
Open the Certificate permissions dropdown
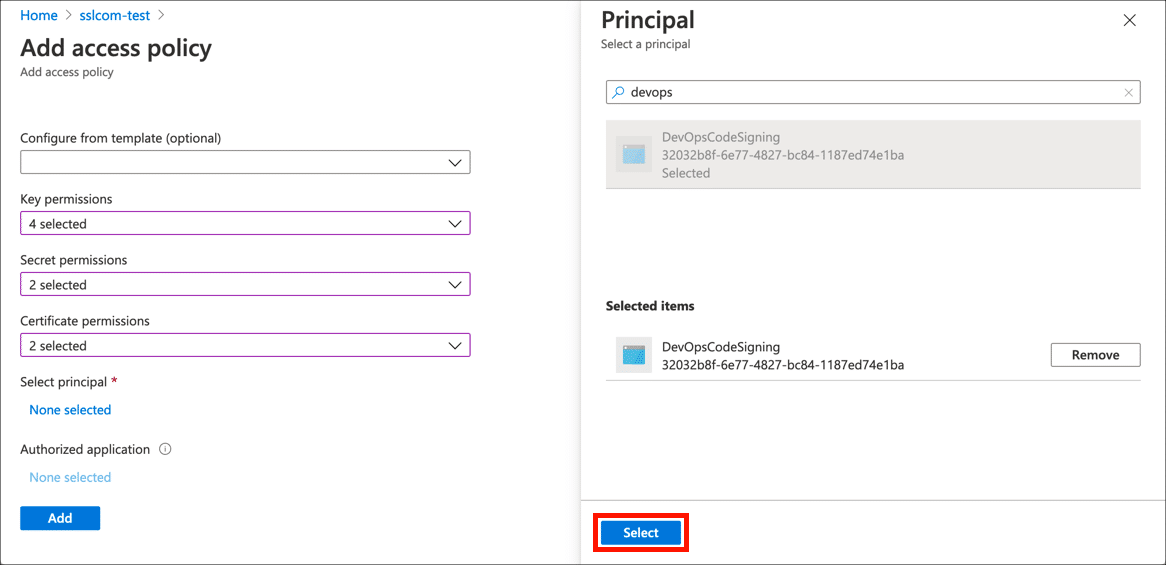tap(245, 346)
